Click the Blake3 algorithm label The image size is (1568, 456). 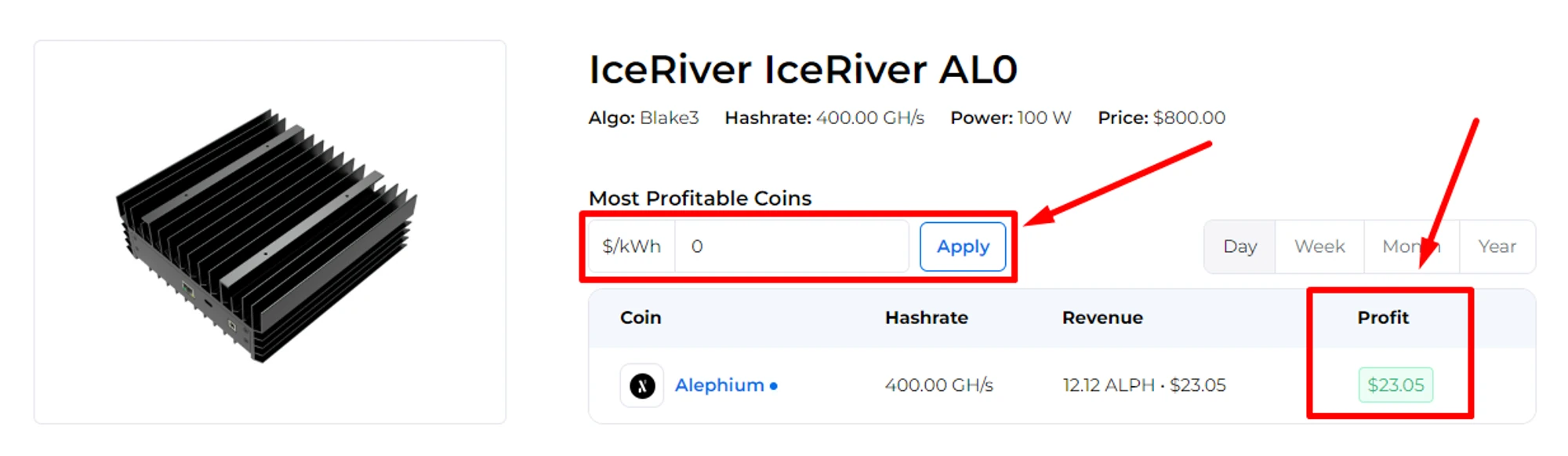[669, 118]
